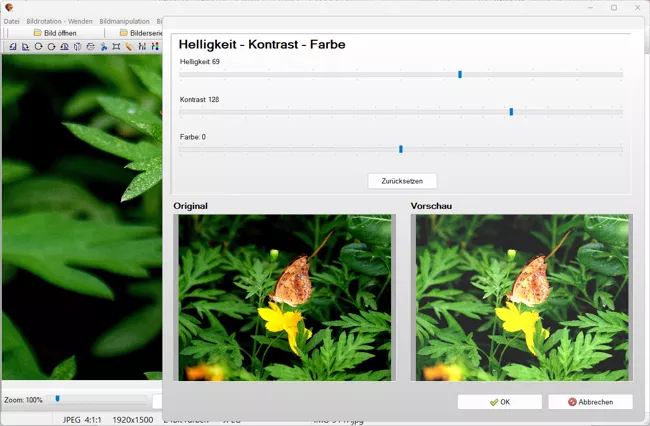The width and height of the screenshot is (650, 426).
Task: Click the rotate 90° left triangle icon
Action: [13, 46]
